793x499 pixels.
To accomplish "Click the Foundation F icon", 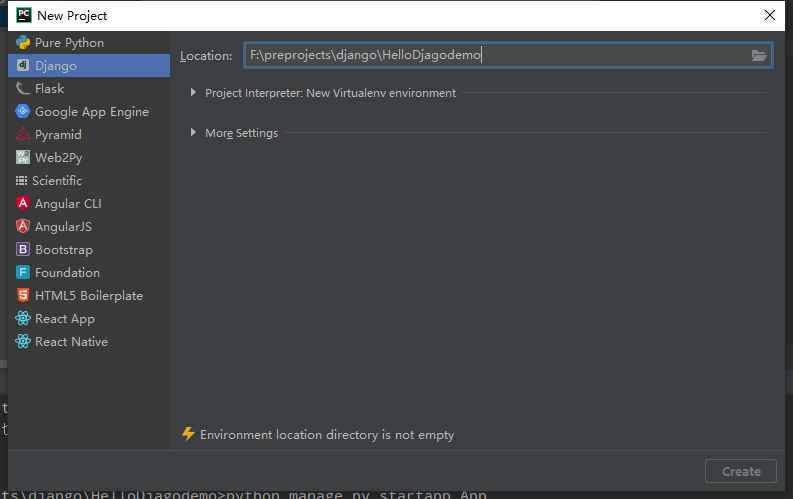I will pos(23,272).
